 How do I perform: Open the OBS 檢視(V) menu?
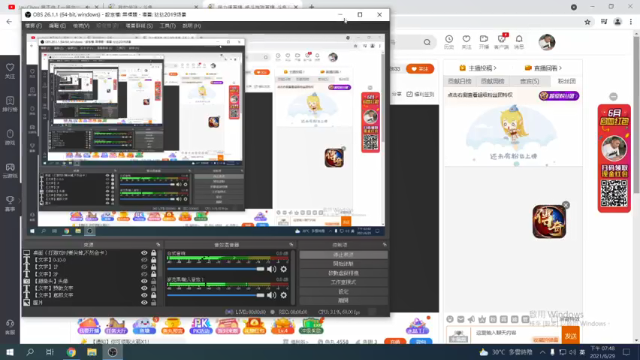pyautogui.click(x=81, y=26)
